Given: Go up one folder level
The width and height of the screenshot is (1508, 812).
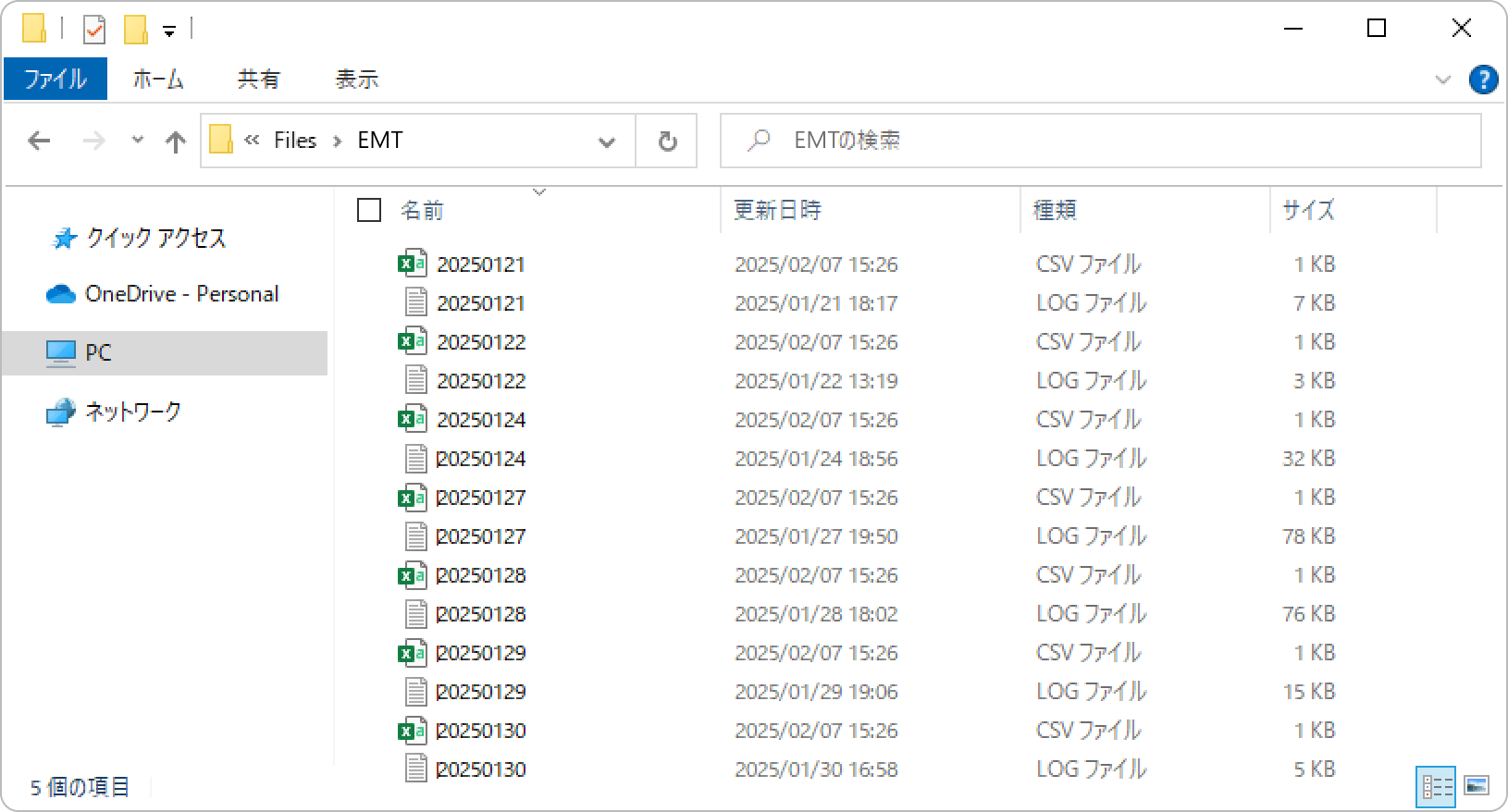Looking at the screenshot, I should click(175, 141).
